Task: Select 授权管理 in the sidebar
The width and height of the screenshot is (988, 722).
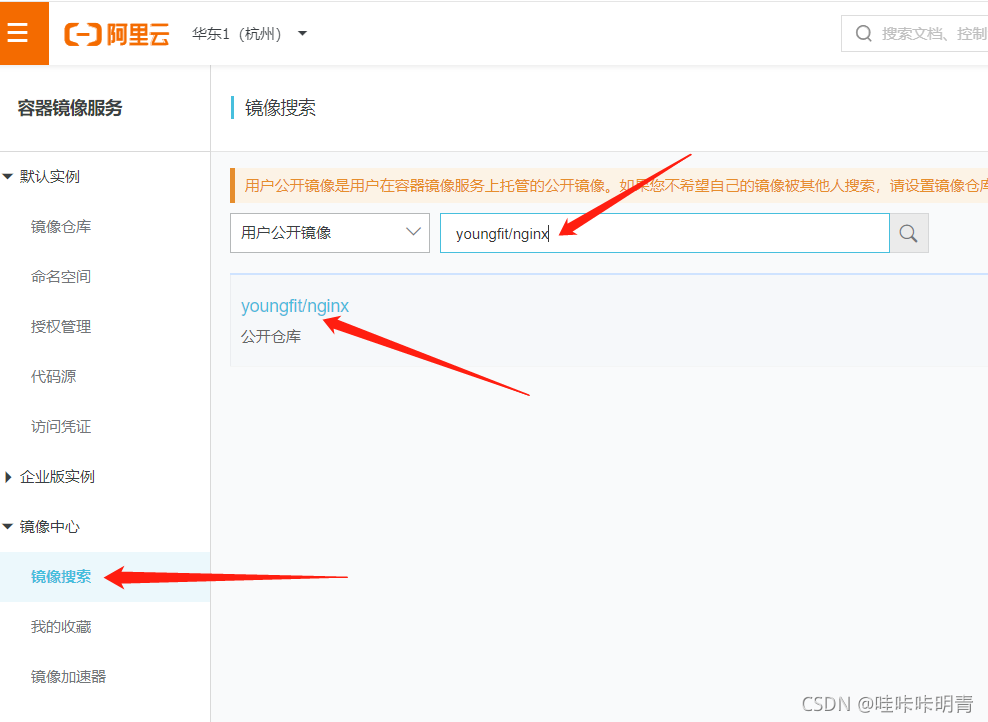Action: coord(61,326)
